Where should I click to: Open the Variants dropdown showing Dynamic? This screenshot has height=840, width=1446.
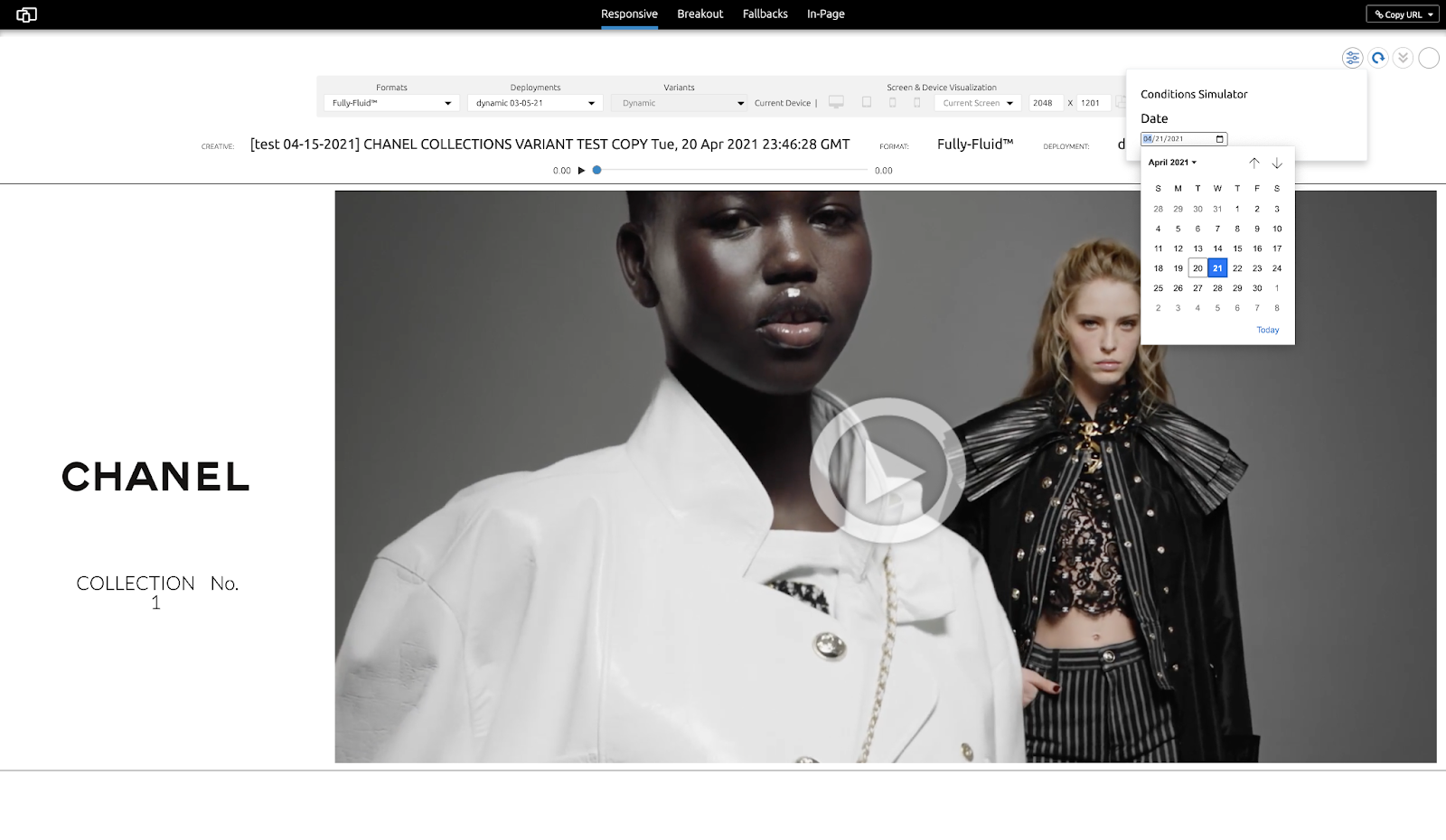(680, 103)
